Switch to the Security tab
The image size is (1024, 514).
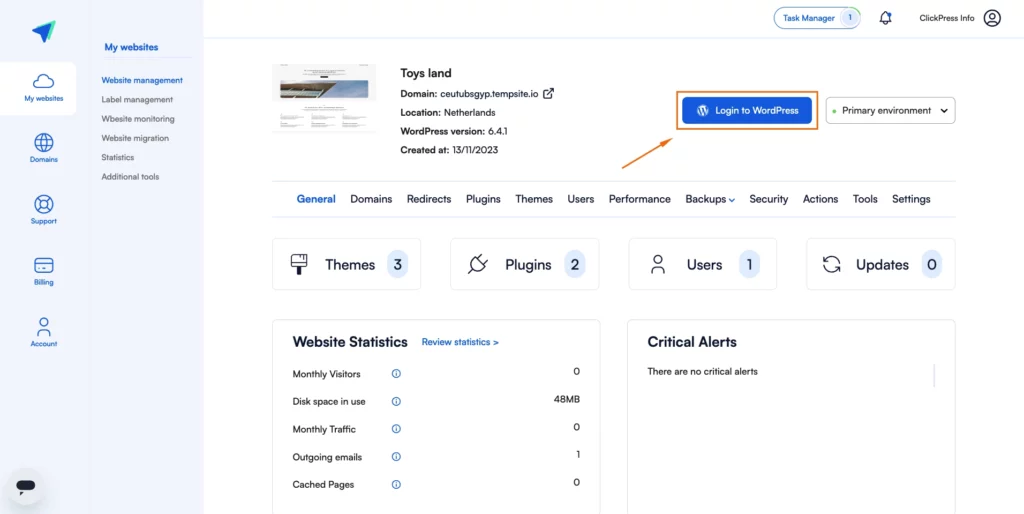coord(769,199)
